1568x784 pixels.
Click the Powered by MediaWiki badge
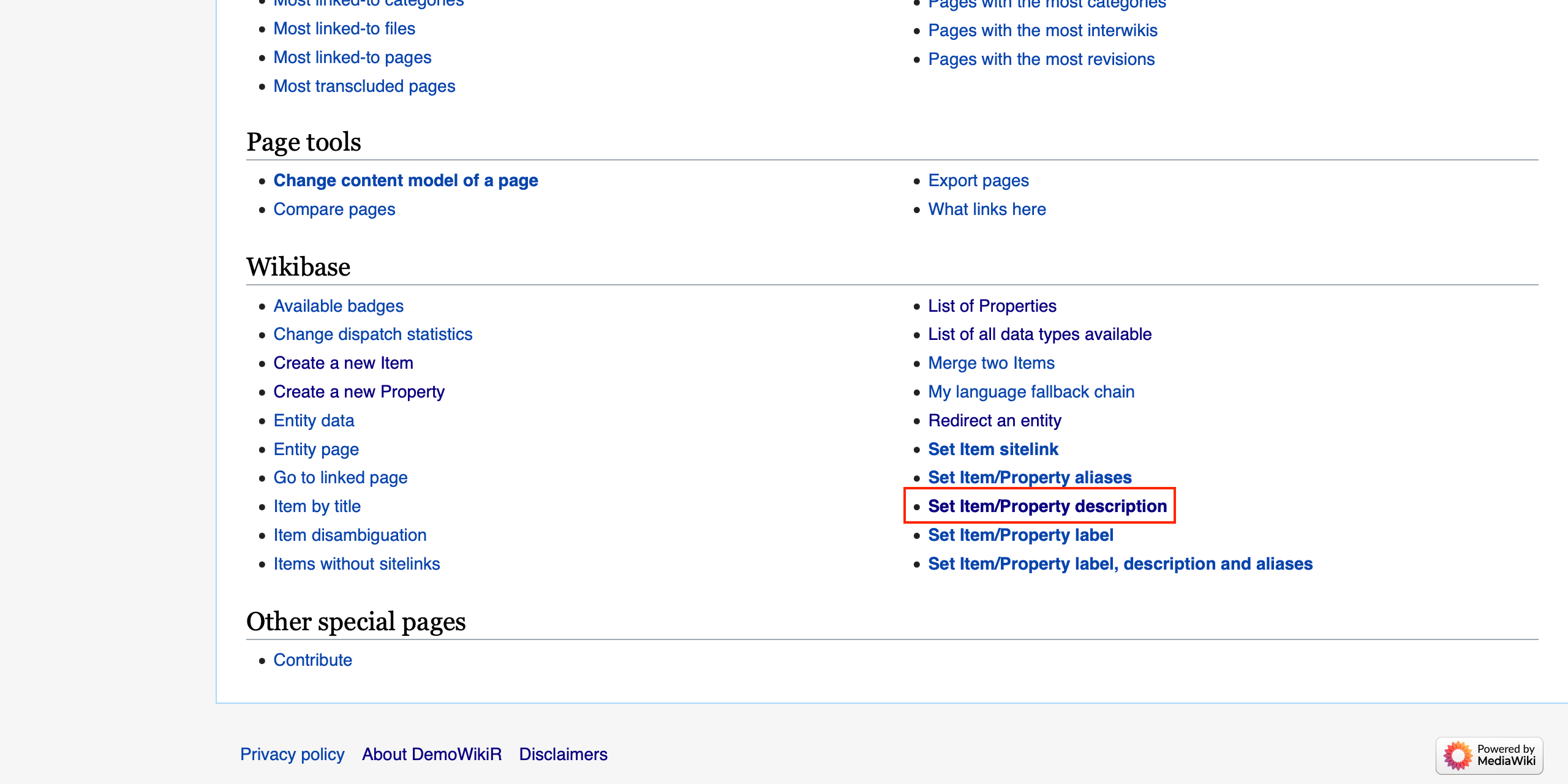click(1489, 755)
